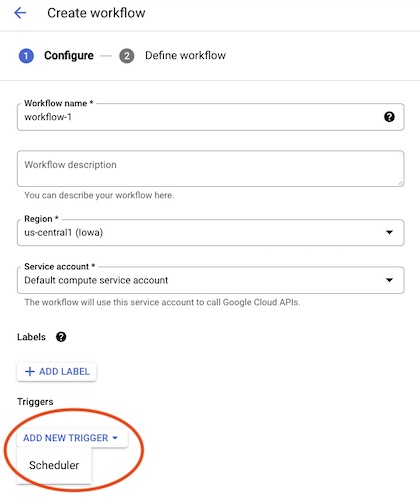
Task: Click the Create workflow page title
Action: tap(96, 13)
